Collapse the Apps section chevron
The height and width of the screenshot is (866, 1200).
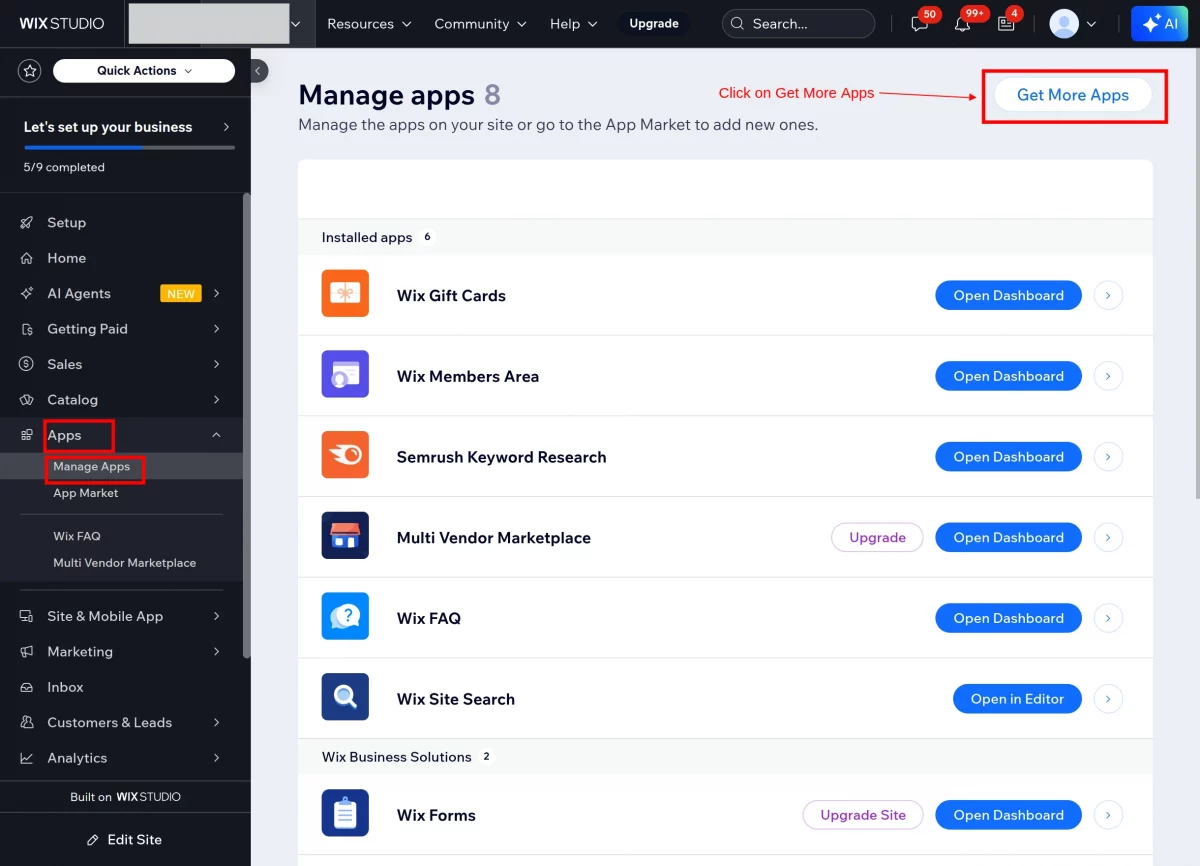[x=217, y=435]
